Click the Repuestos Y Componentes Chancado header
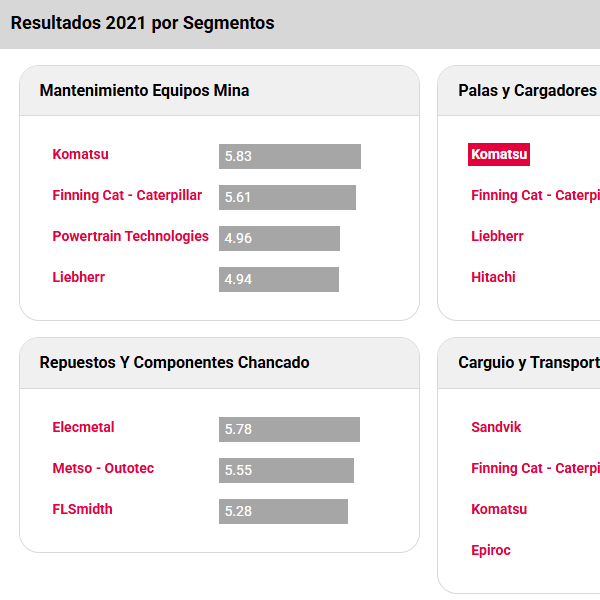600x600 pixels. pos(174,363)
